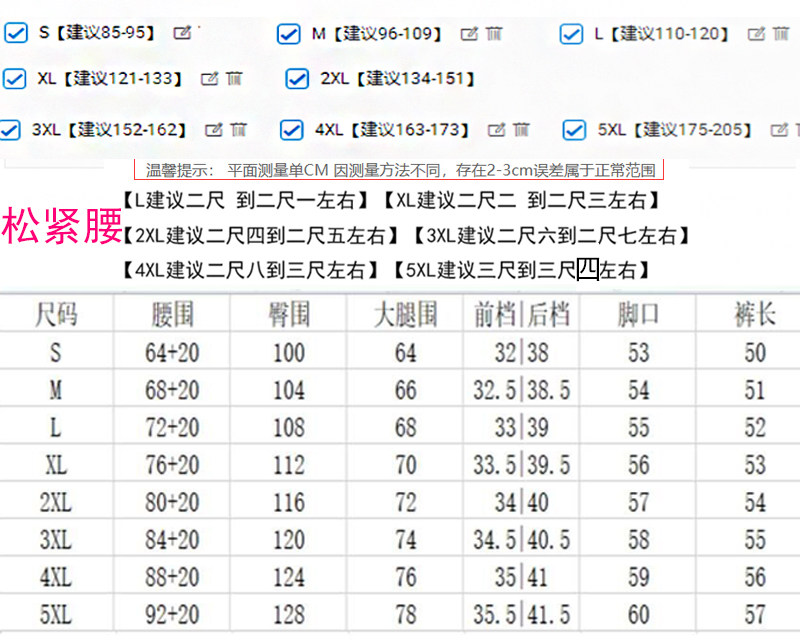Delete the L【建议110-120】 size entry
Viewport: 800px width, 640px height.
[x=780, y=34]
